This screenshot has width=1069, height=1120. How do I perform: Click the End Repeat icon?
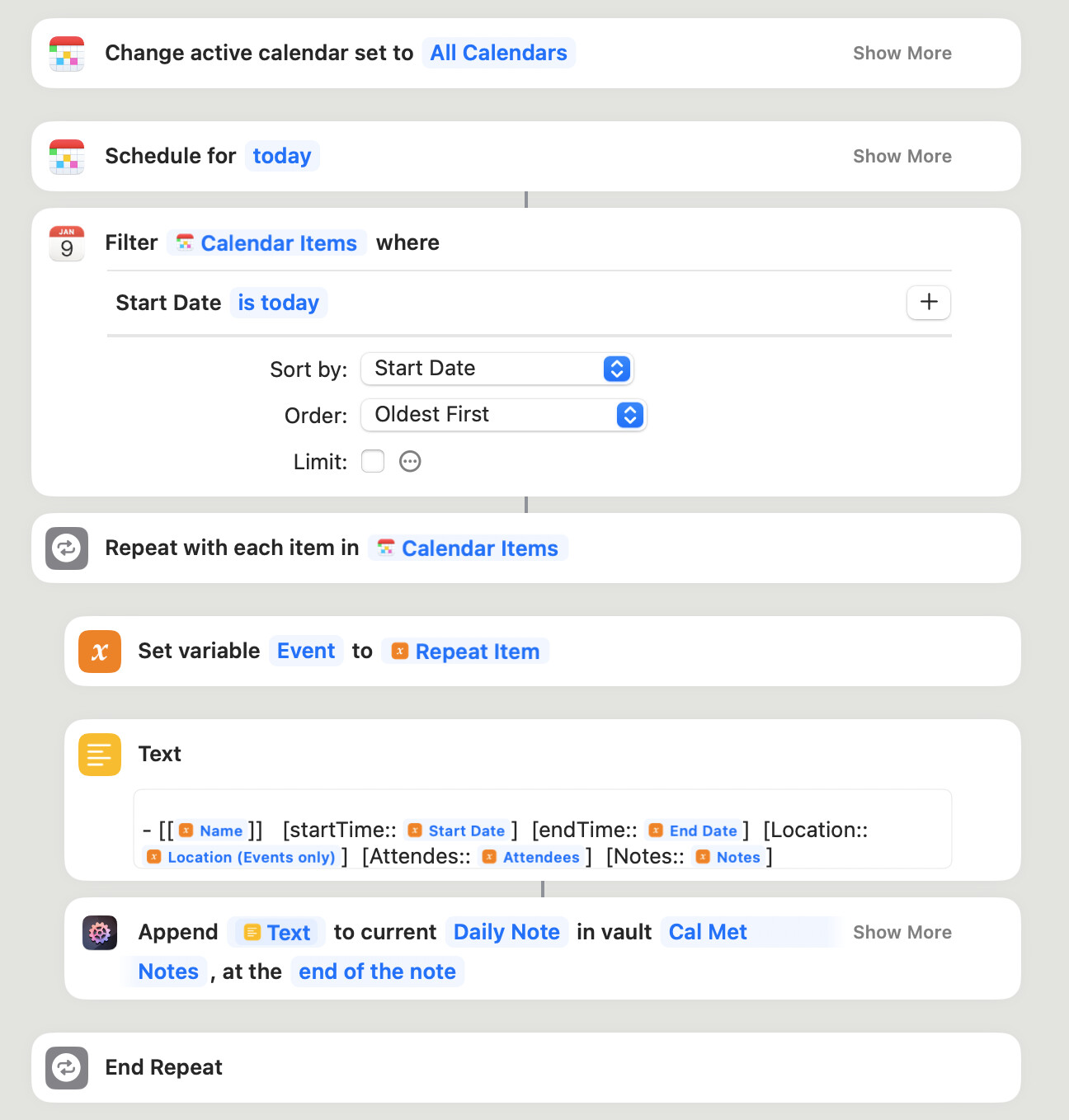pyautogui.click(x=67, y=1068)
